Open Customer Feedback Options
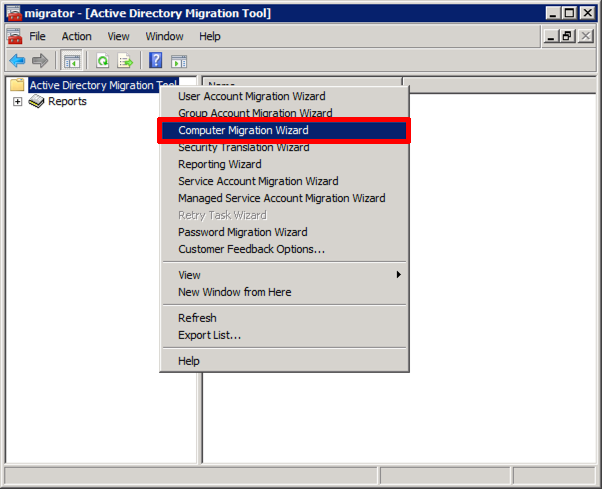The height and width of the screenshot is (489, 602). (284, 249)
